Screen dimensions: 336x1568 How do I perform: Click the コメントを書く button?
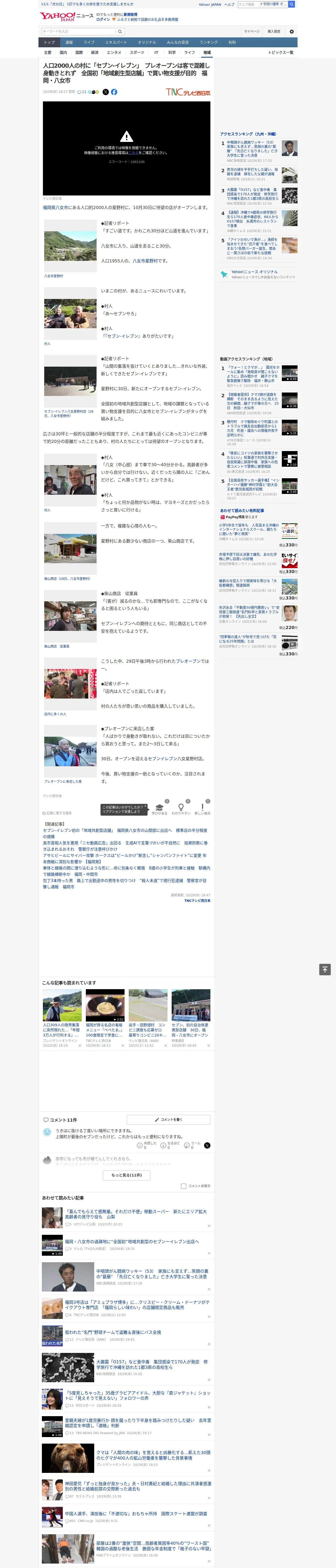(x=168, y=1119)
